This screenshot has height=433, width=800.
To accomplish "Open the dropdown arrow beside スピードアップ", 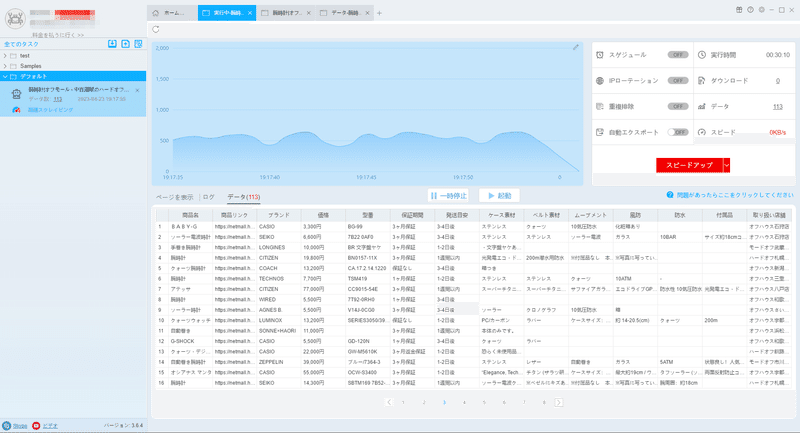I will pyautogui.click(x=727, y=165).
